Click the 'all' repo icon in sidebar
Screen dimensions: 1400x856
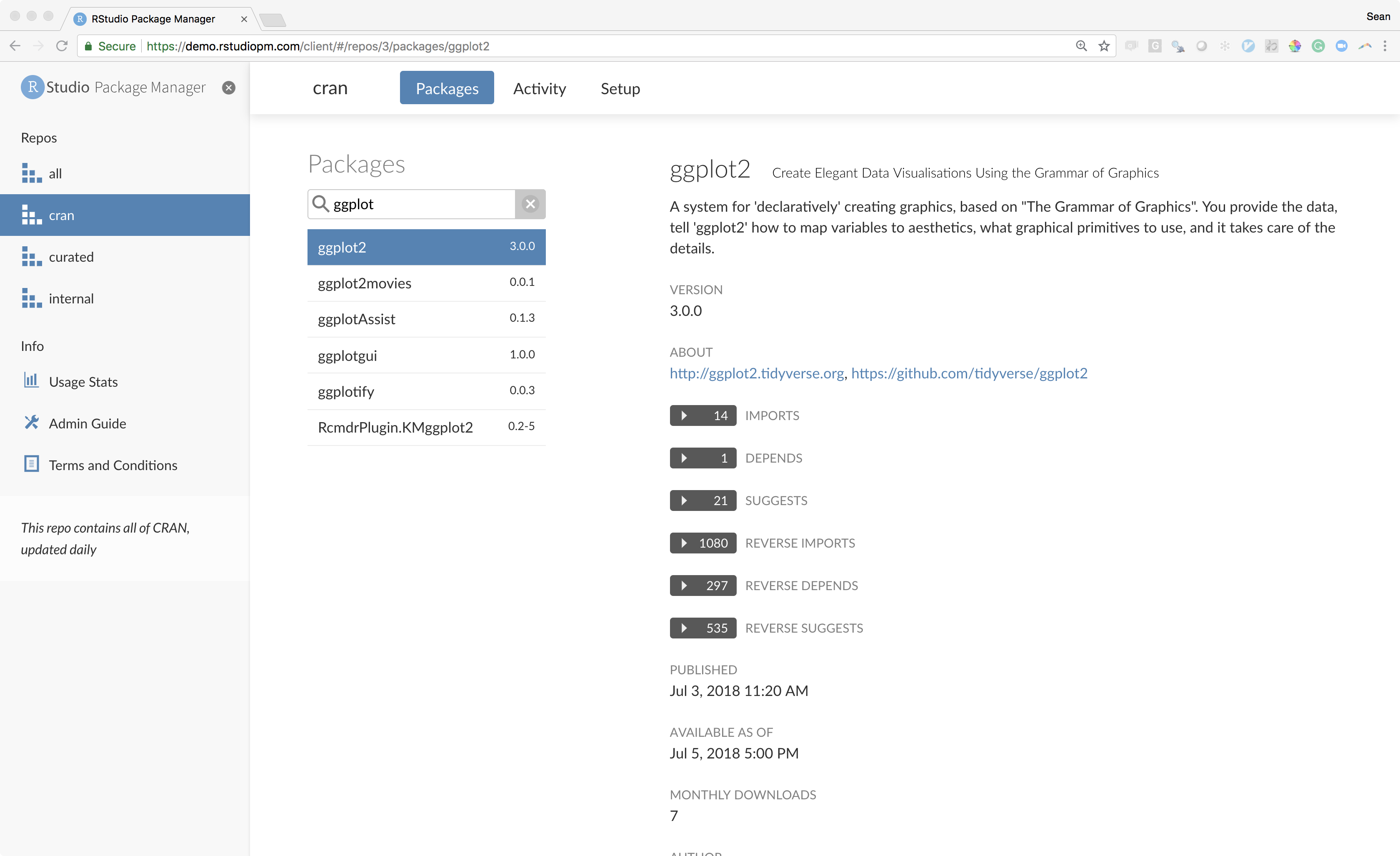click(x=31, y=173)
